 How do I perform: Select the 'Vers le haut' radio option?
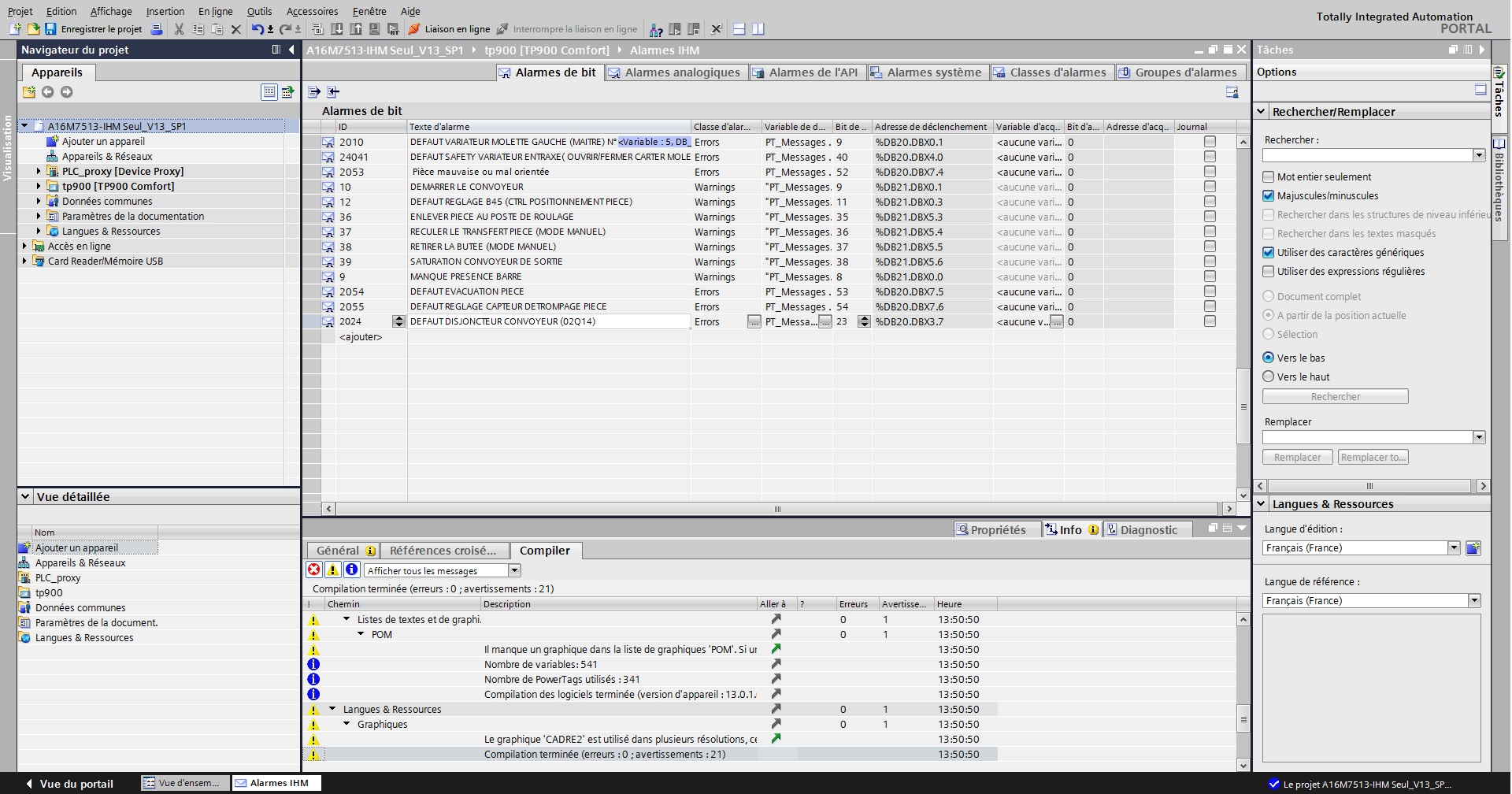(x=1268, y=377)
